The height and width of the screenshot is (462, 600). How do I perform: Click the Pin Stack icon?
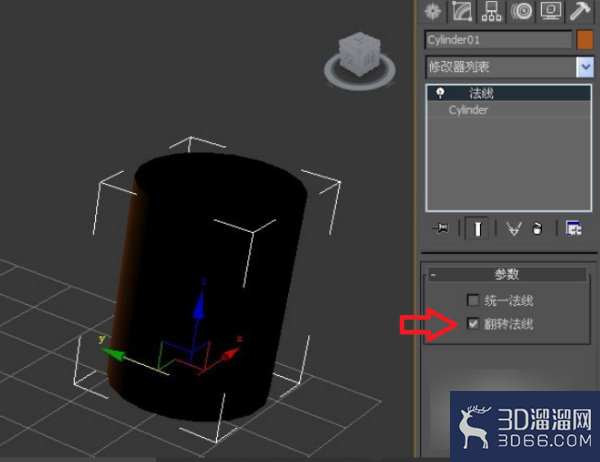(x=441, y=229)
